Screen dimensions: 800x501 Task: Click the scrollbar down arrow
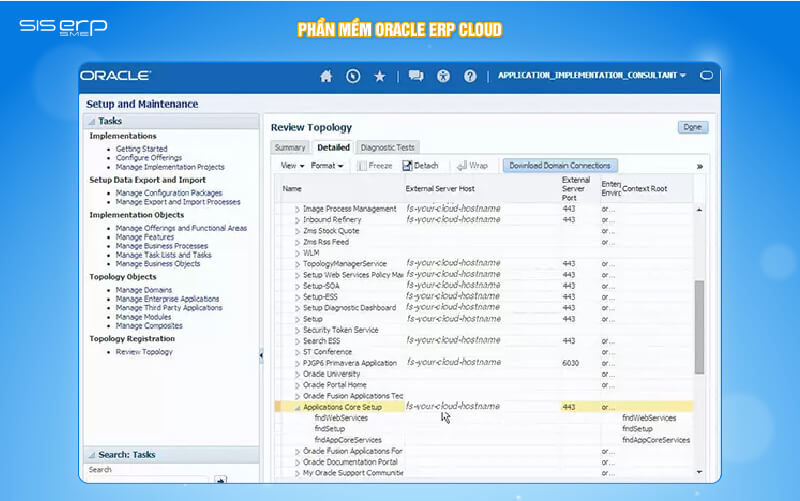pos(699,472)
